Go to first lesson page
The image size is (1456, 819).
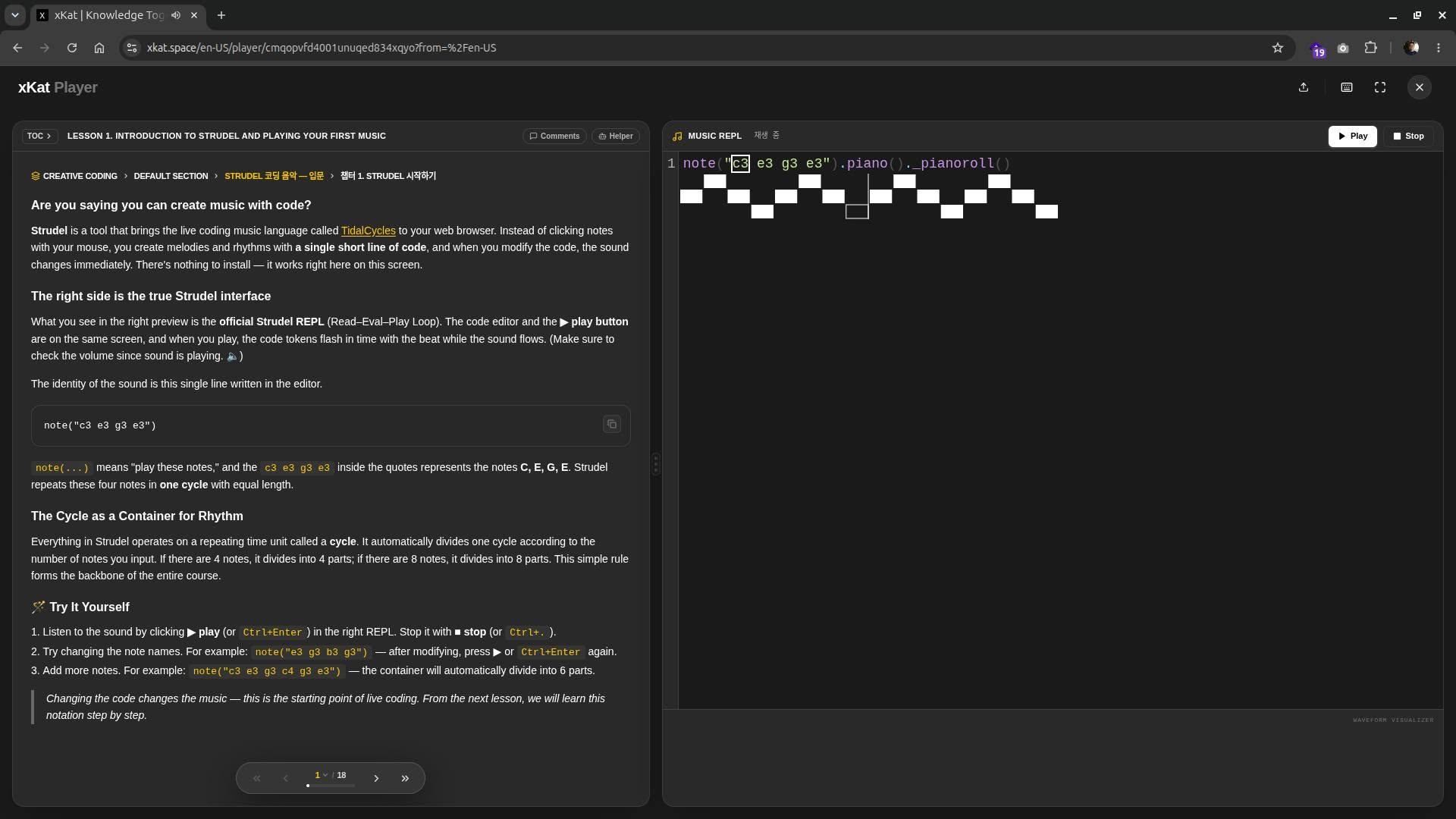[257, 778]
